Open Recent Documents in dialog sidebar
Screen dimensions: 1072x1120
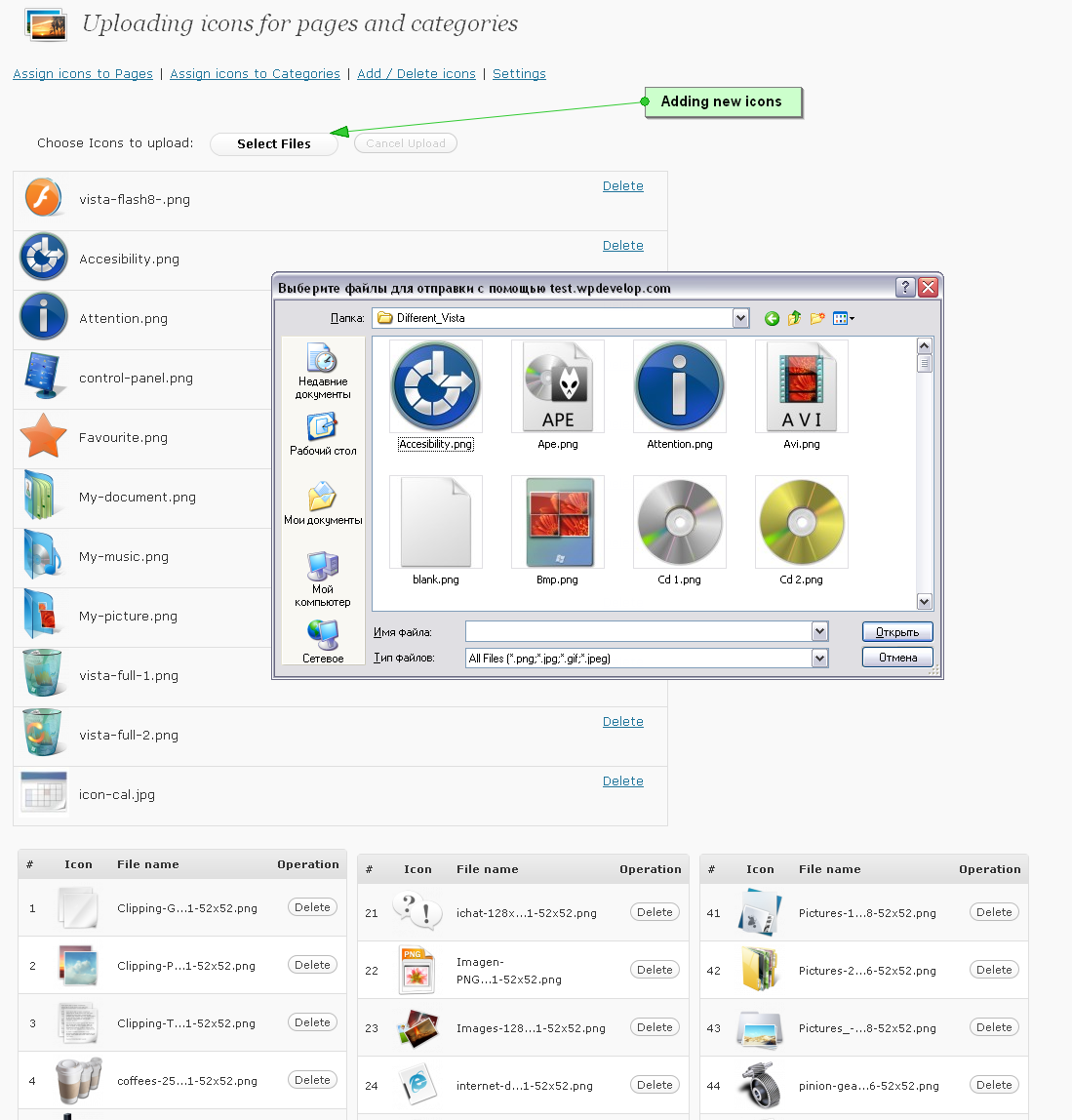(x=323, y=372)
